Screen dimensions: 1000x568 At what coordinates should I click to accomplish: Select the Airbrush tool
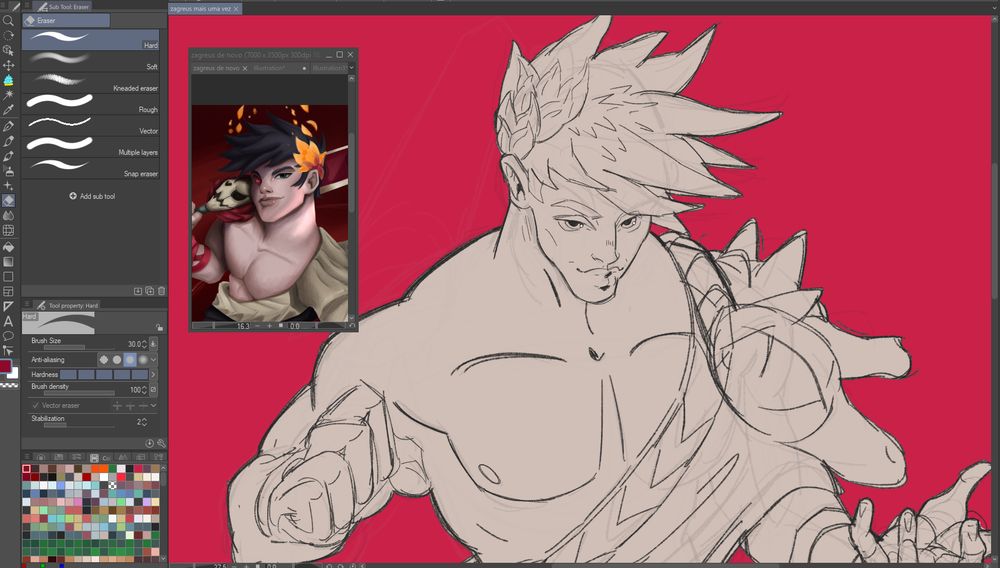coord(8,171)
